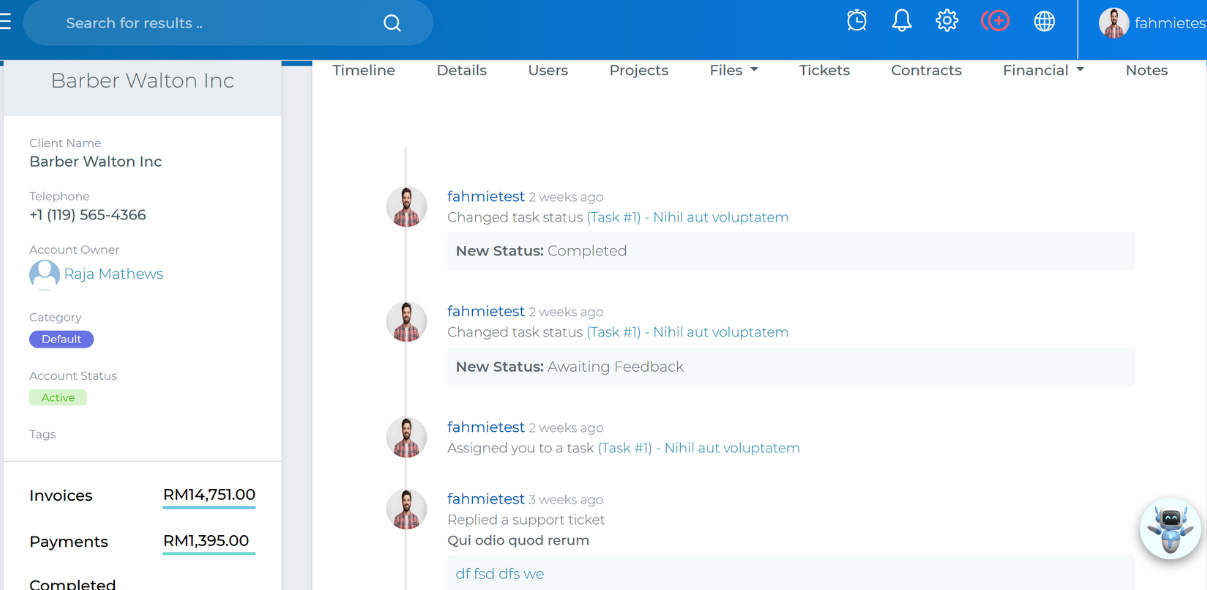The height and width of the screenshot is (590, 1207).
Task: Click the Invoices amount RM14,751.00
Action: click(209, 495)
